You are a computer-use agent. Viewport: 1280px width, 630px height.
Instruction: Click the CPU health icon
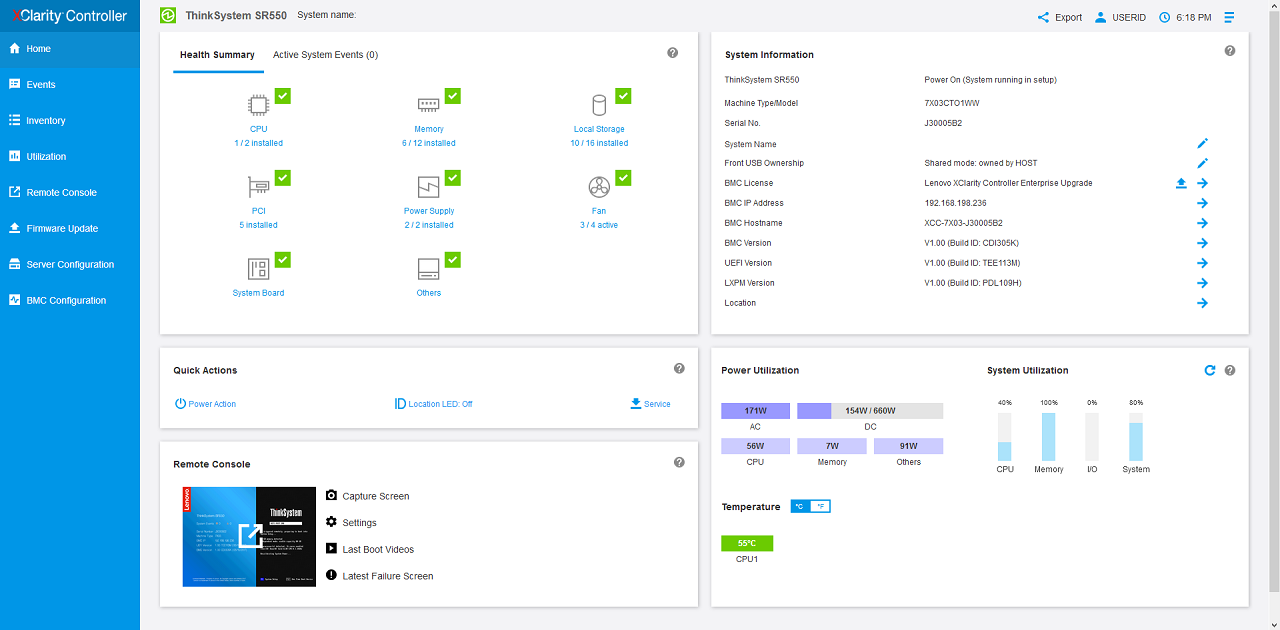(258, 105)
